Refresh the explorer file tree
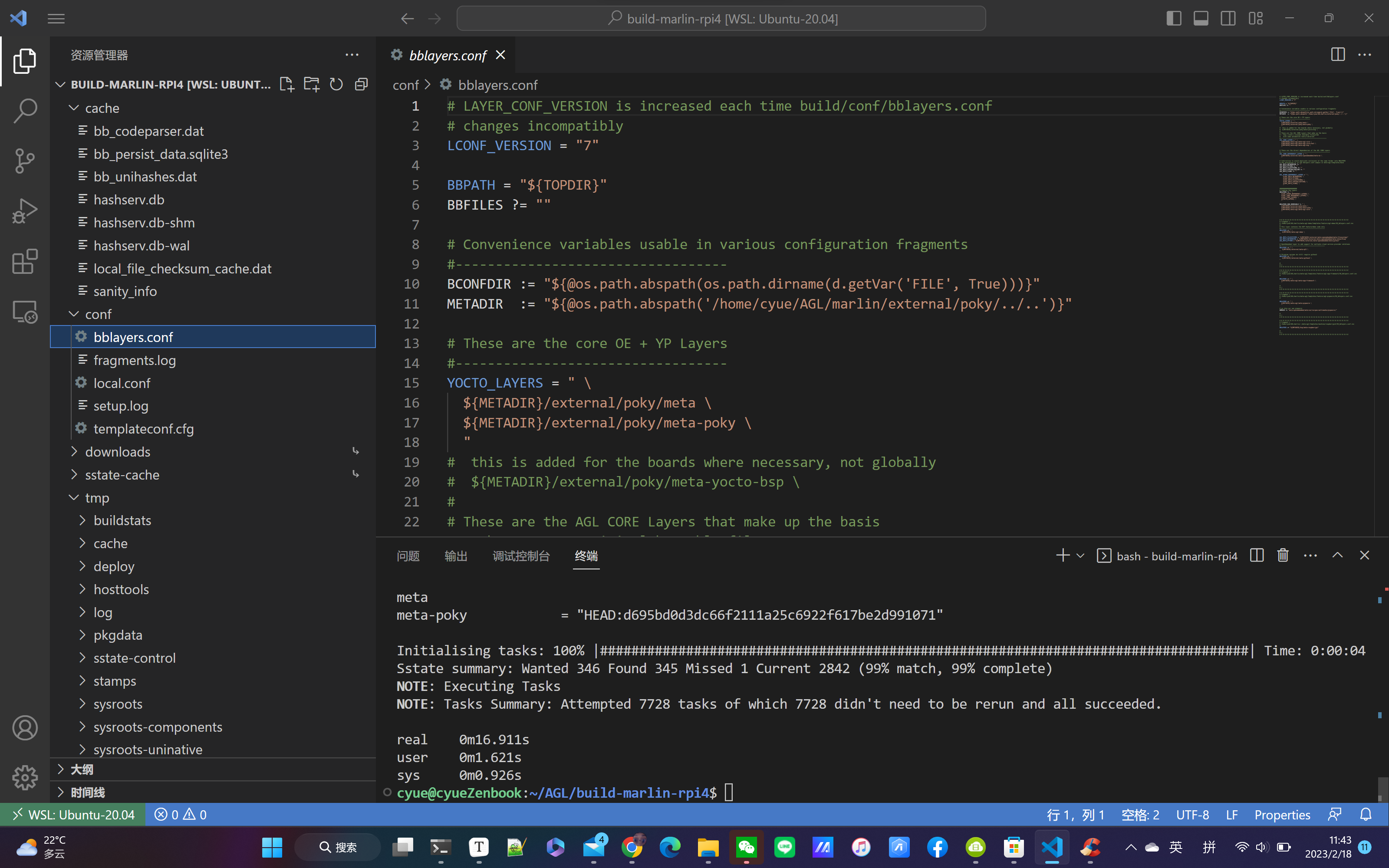Screen dimensions: 1389x868 pyautogui.click(x=336, y=84)
